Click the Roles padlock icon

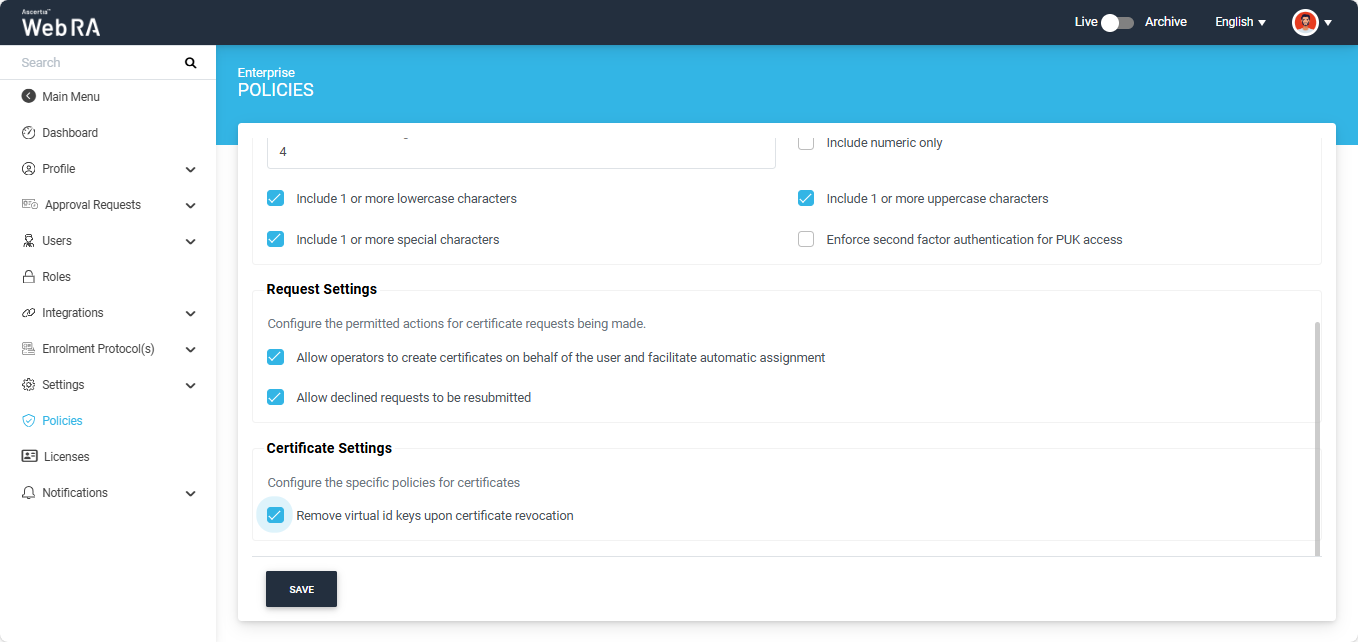point(28,277)
